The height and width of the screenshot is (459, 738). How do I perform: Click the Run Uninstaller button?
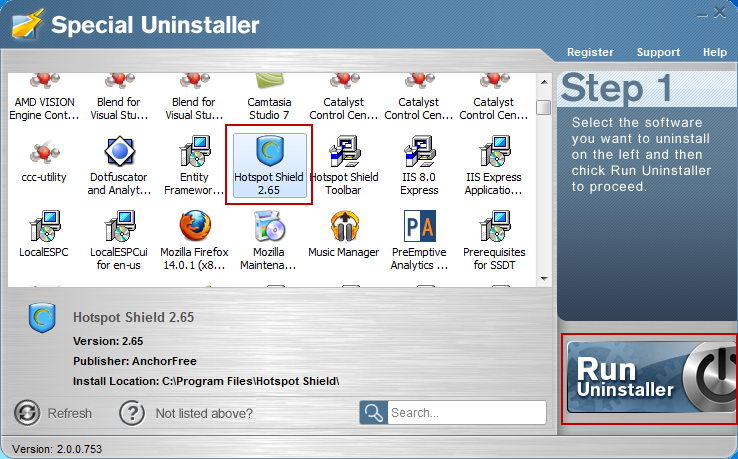(651, 378)
